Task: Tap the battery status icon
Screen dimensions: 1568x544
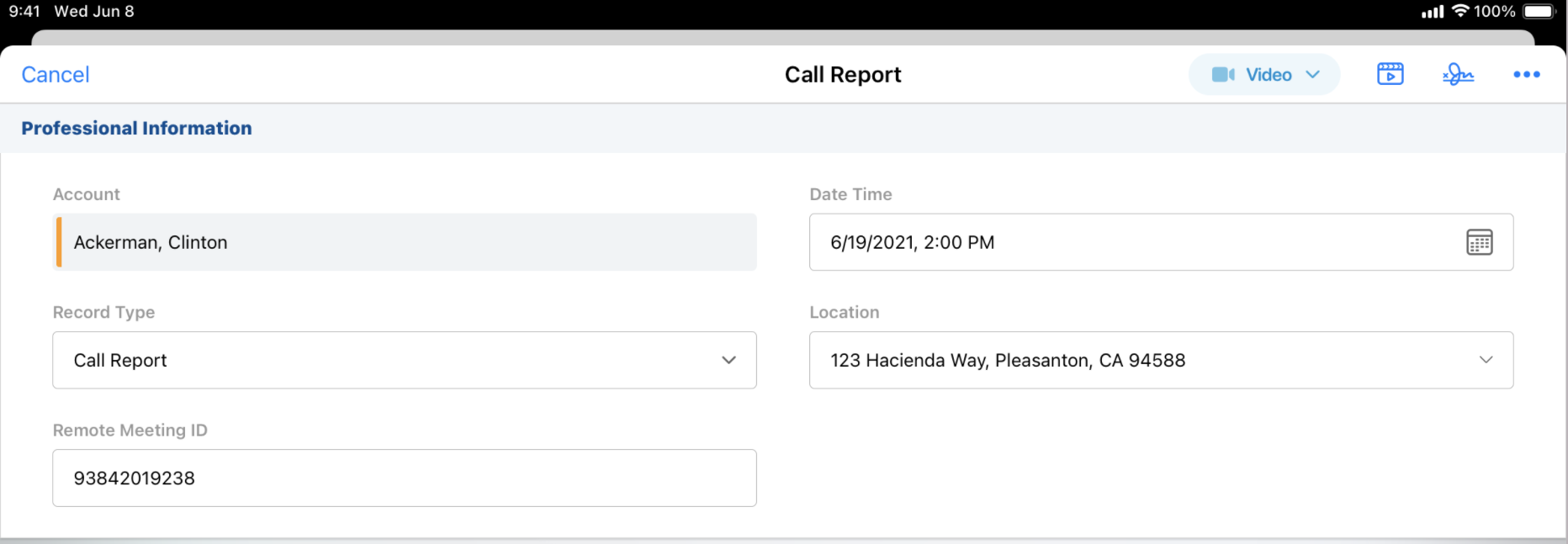Action: pyautogui.click(x=1539, y=11)
